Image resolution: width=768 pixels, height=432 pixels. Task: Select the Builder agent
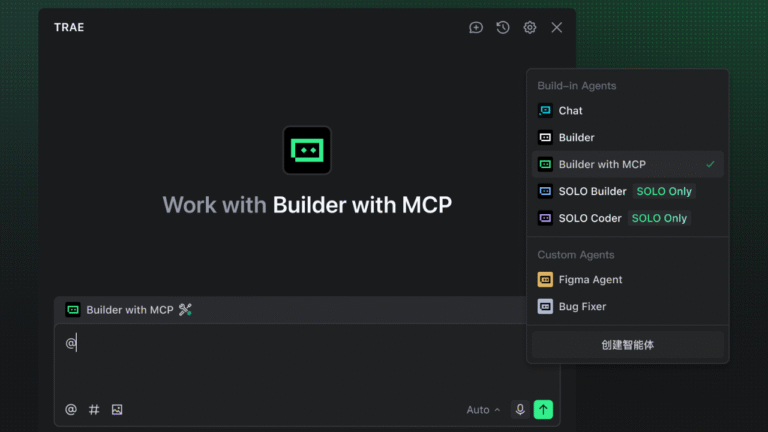(x=627, y=138)
